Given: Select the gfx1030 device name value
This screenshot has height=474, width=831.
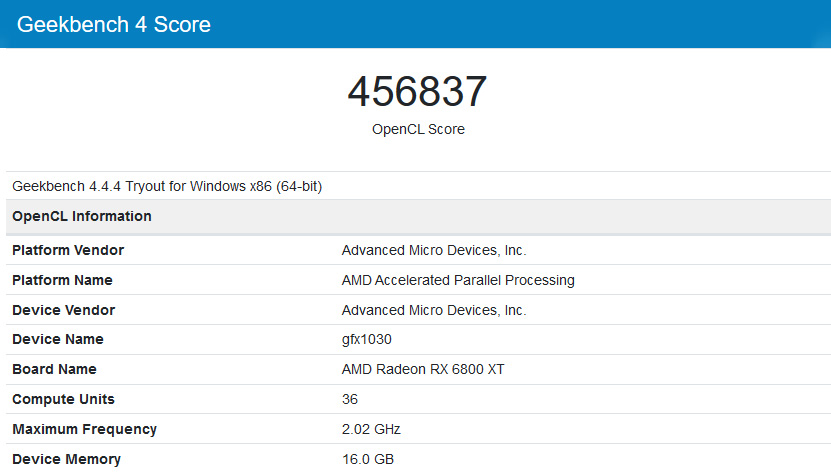Looking at the screenshot, I should point(366,339).
